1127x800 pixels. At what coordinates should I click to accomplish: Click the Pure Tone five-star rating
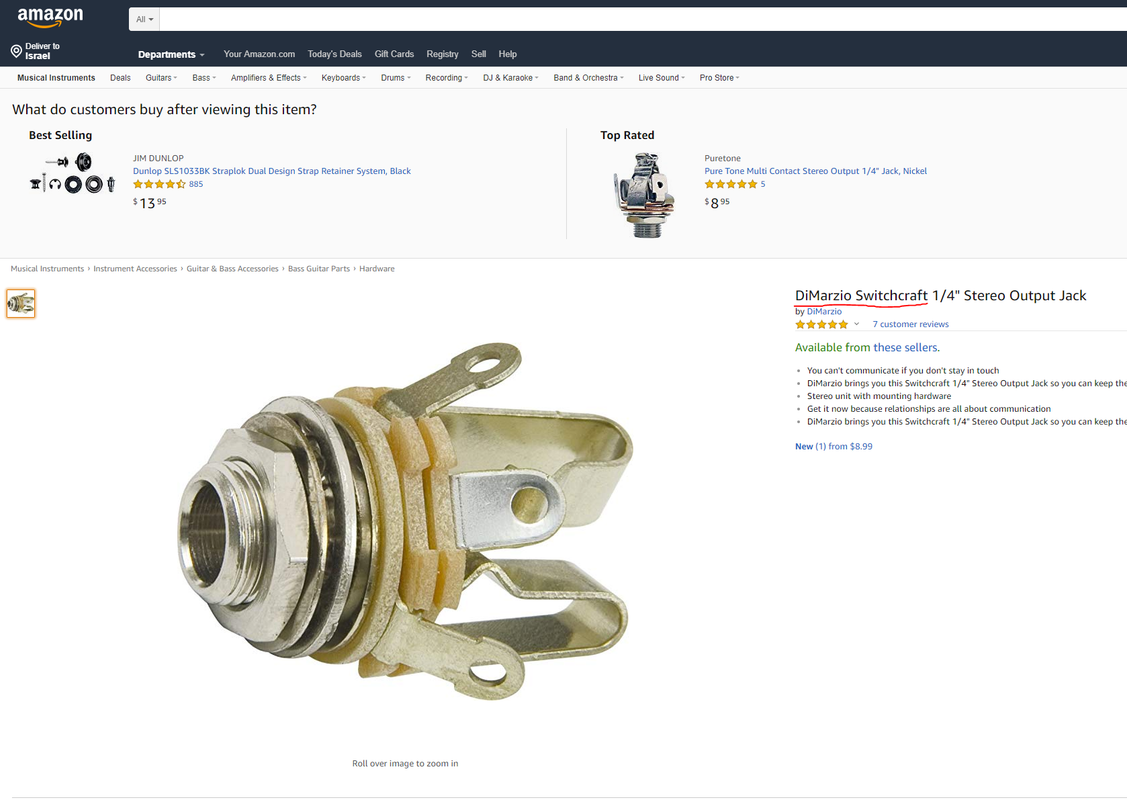[x=730, y=184]
